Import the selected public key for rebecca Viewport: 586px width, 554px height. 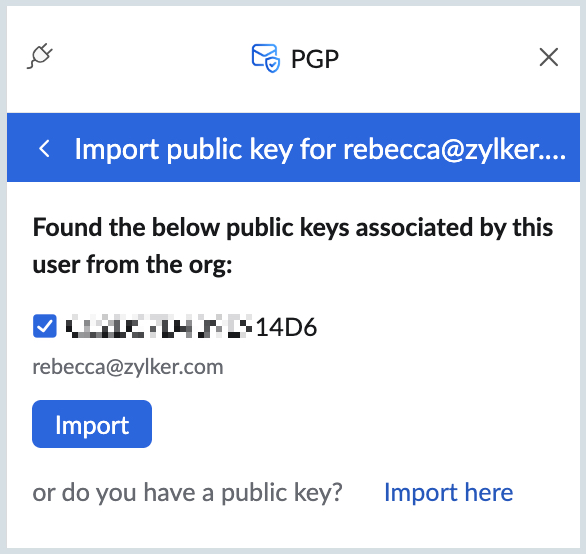(92, 424)
